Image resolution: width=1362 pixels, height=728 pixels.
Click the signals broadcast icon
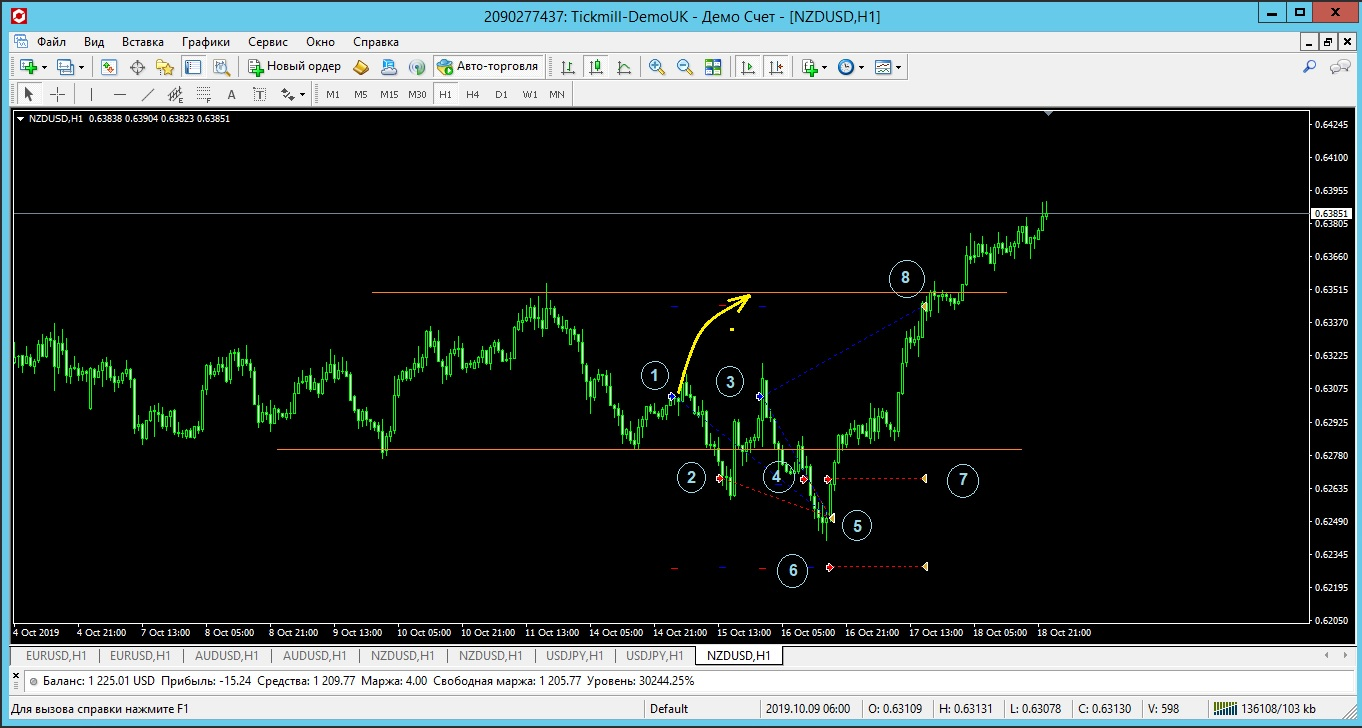tap(417, 67)
